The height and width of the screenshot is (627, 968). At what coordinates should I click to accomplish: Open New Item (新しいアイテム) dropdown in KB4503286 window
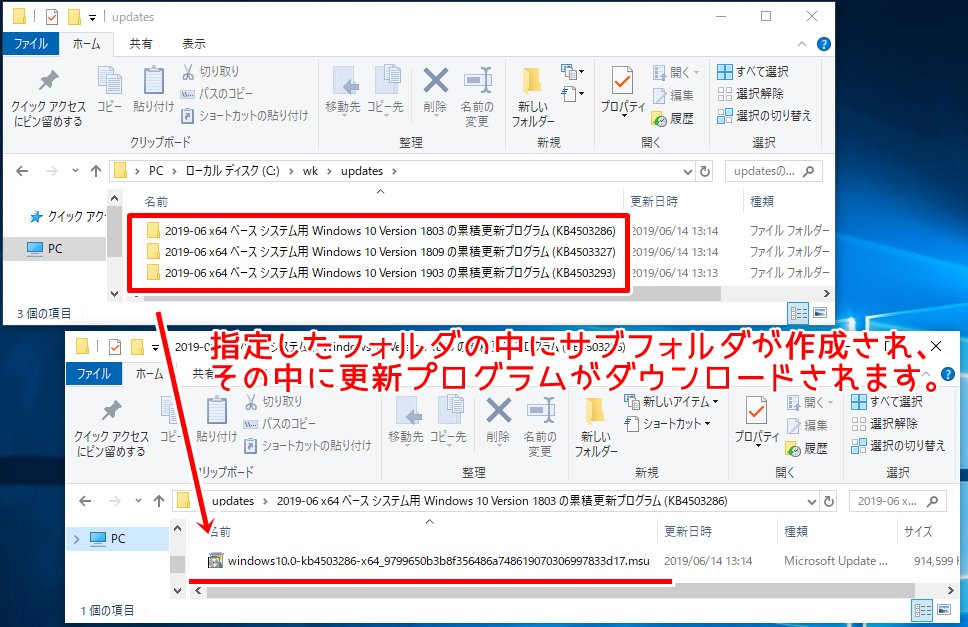click(671, 402)
